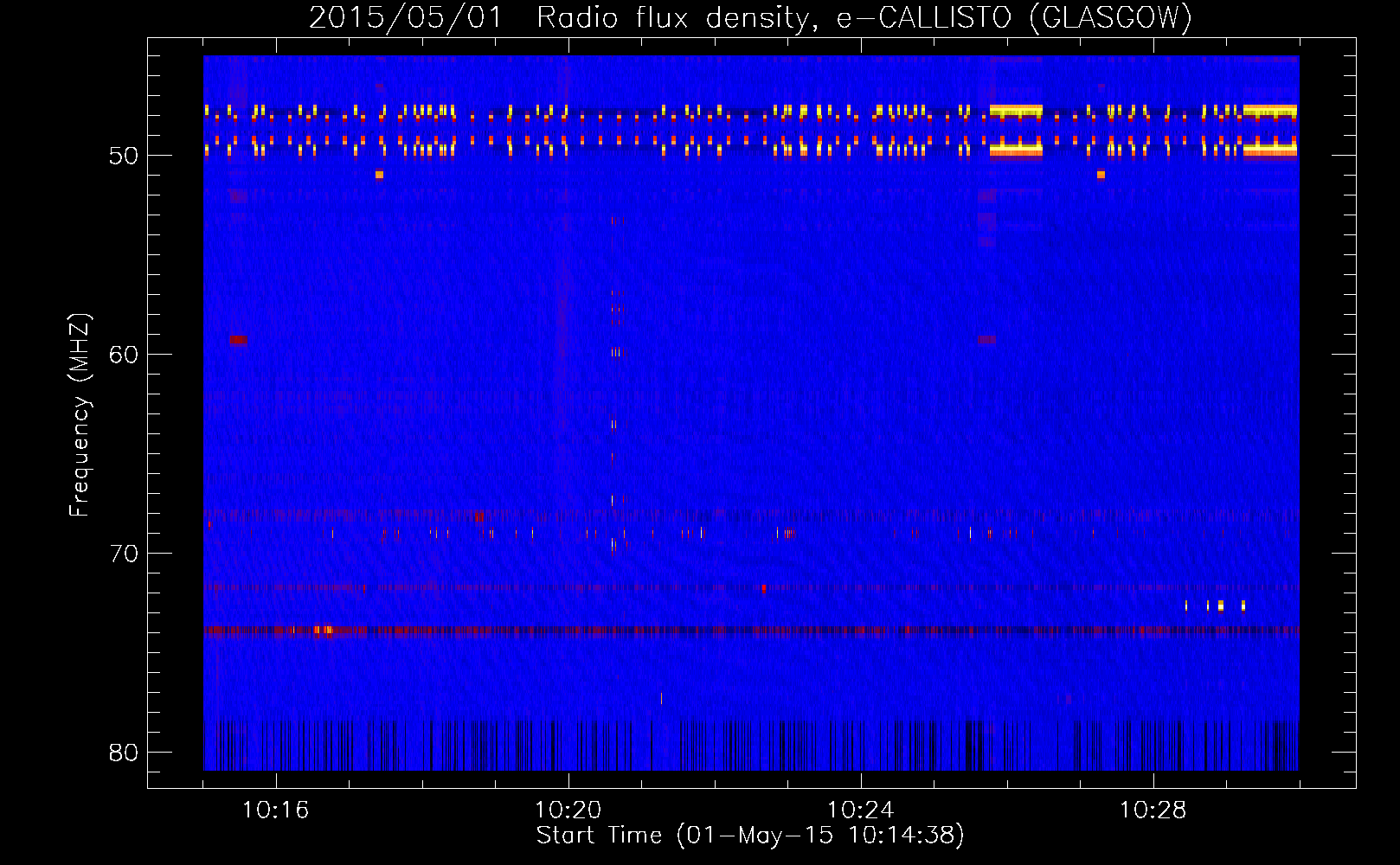Click the 10:20 time tick label

point(568,811)
